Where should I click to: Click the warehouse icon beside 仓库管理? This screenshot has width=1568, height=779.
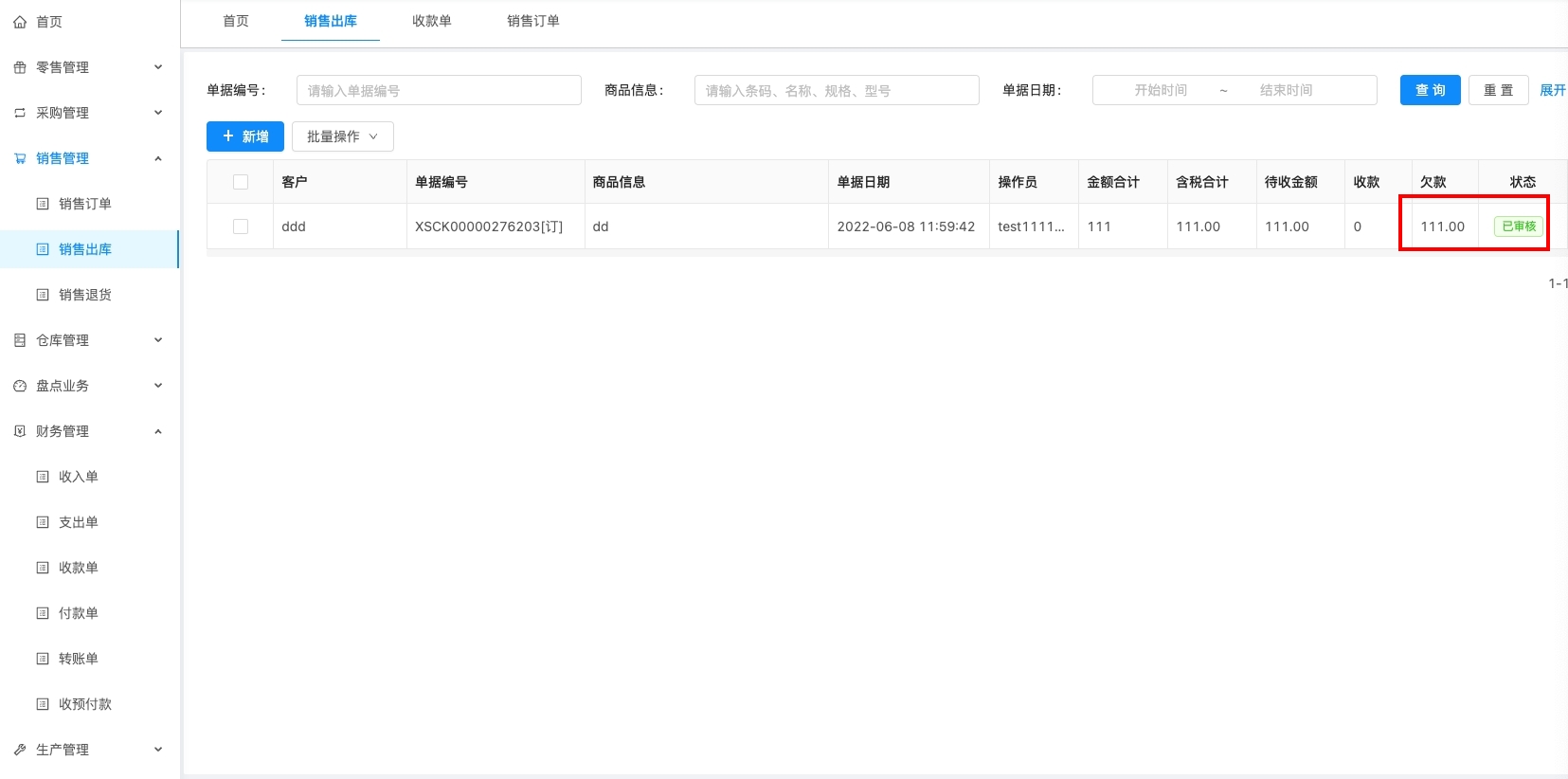coord(20,340)
